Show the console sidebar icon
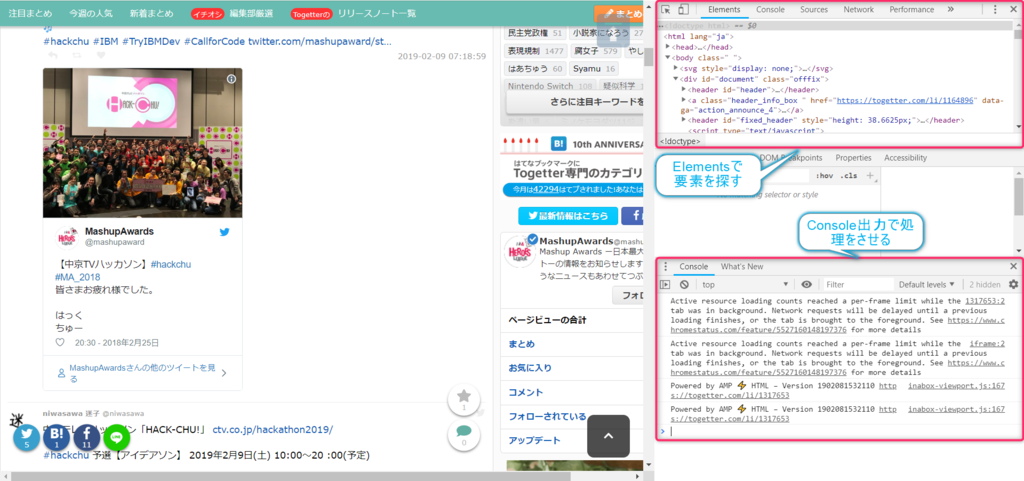Image resolution: width=1024 pixels, height=481 pixels. click(665, 285)
